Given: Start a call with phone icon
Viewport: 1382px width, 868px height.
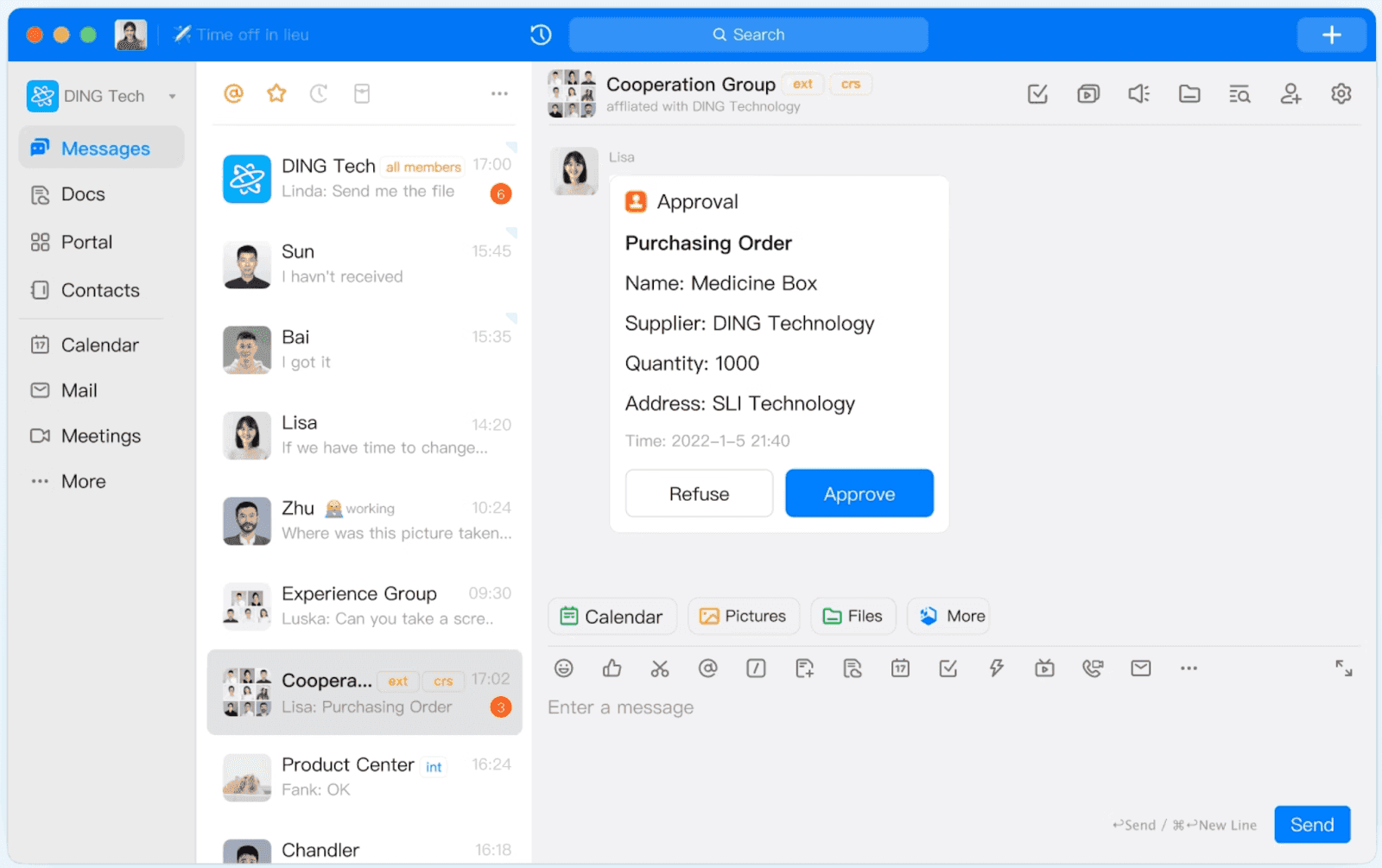Looking at the screenshot, I should 1093,668.
